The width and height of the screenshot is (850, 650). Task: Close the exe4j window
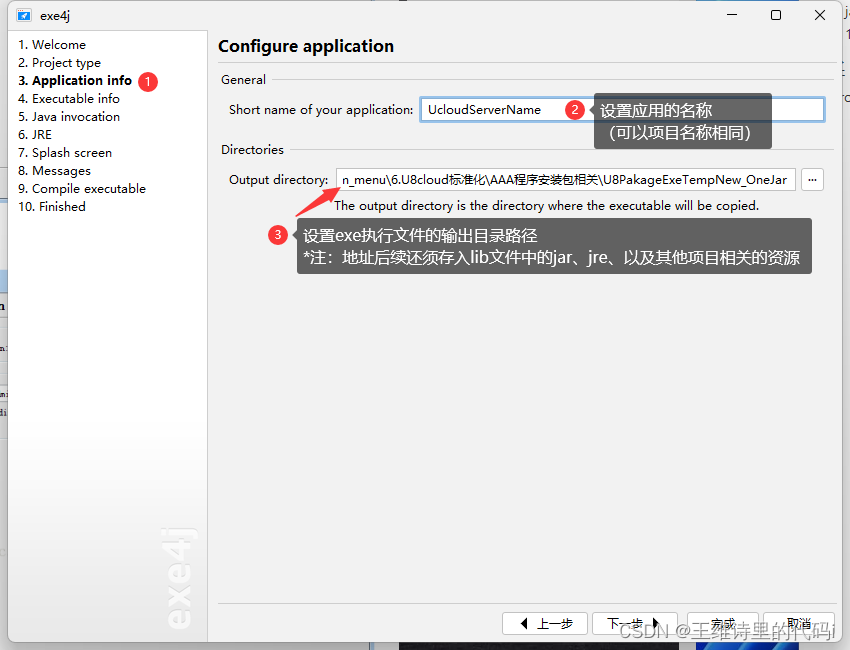tap(820, 15)
